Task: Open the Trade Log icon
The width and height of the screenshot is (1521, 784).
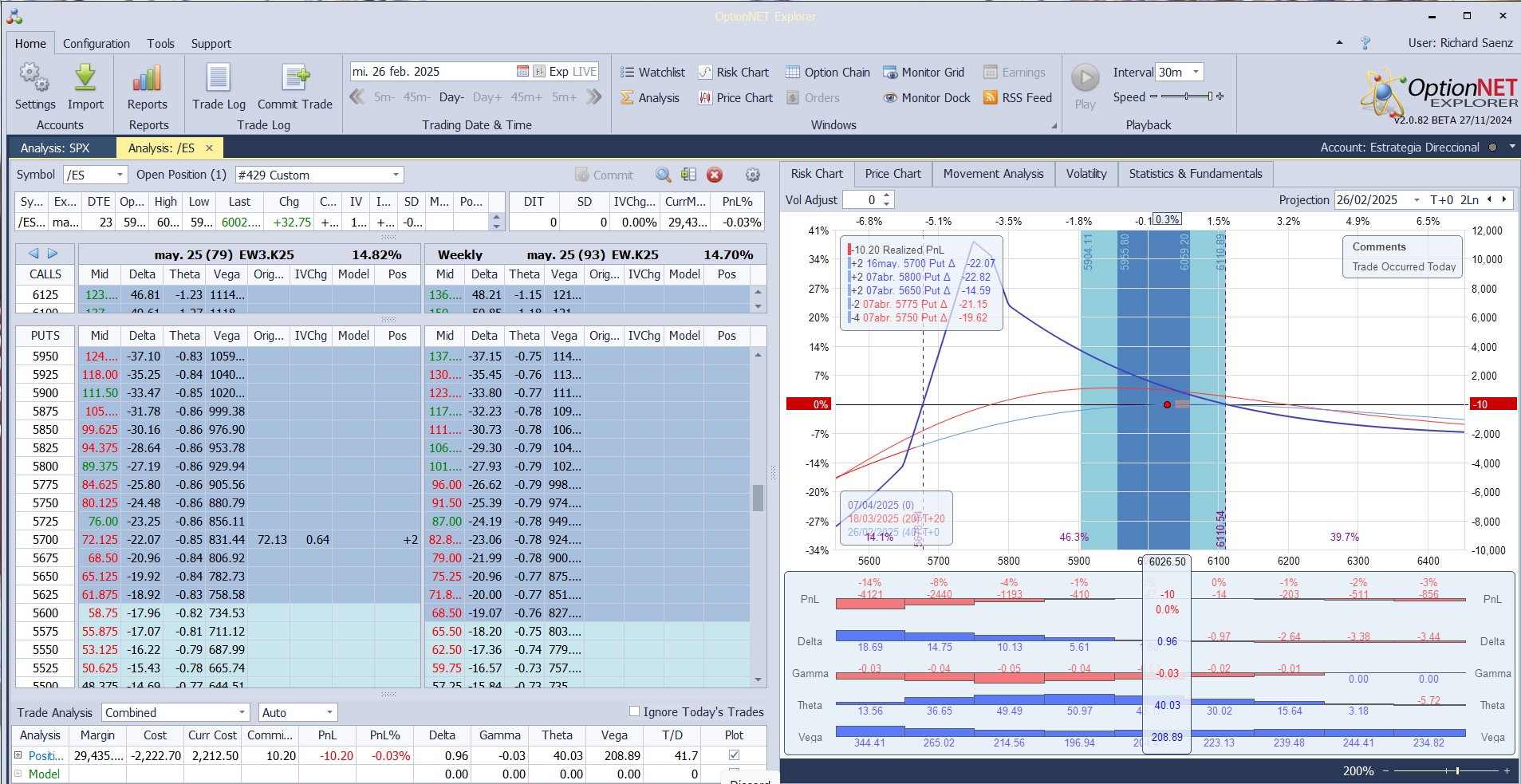Action: tap(219, 79)
